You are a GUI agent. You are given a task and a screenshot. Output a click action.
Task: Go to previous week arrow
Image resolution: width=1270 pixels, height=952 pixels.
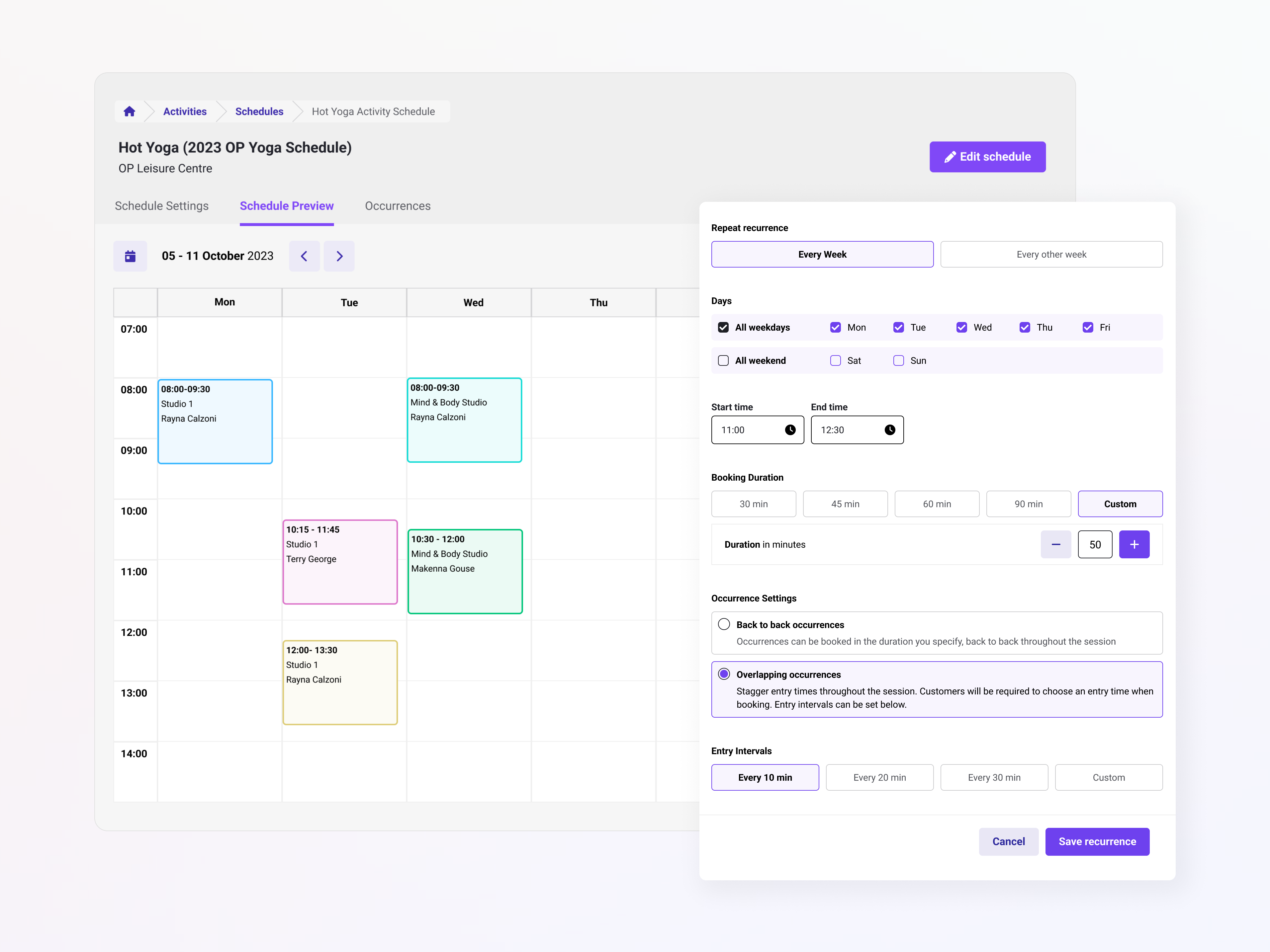pos(304,256)
